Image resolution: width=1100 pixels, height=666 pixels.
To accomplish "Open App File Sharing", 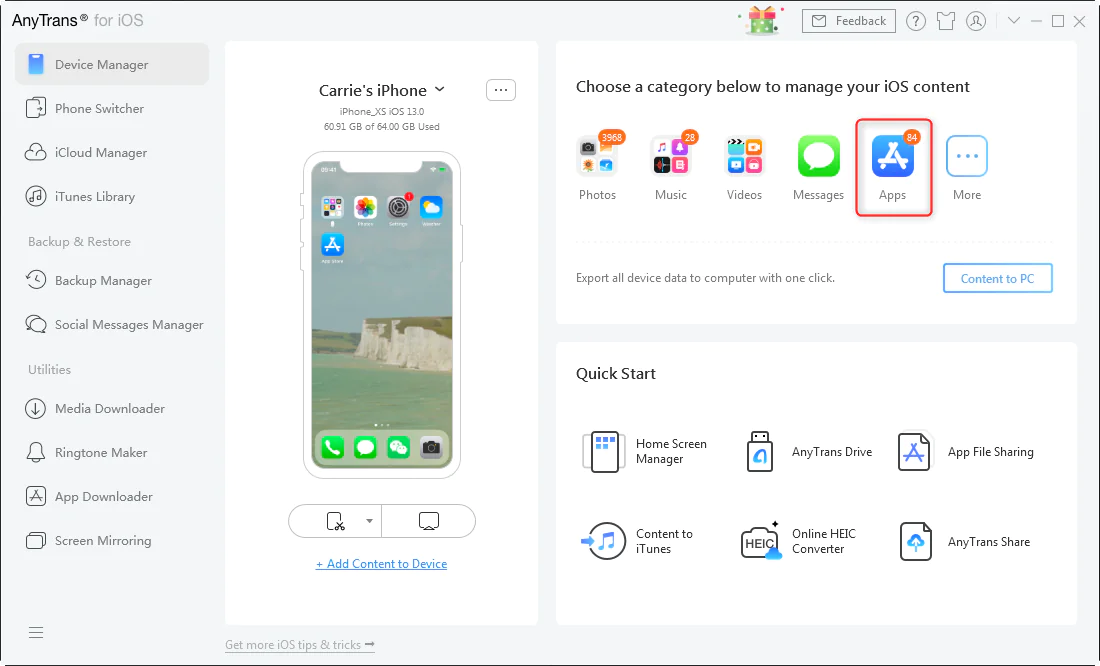I will click(965, 451).
